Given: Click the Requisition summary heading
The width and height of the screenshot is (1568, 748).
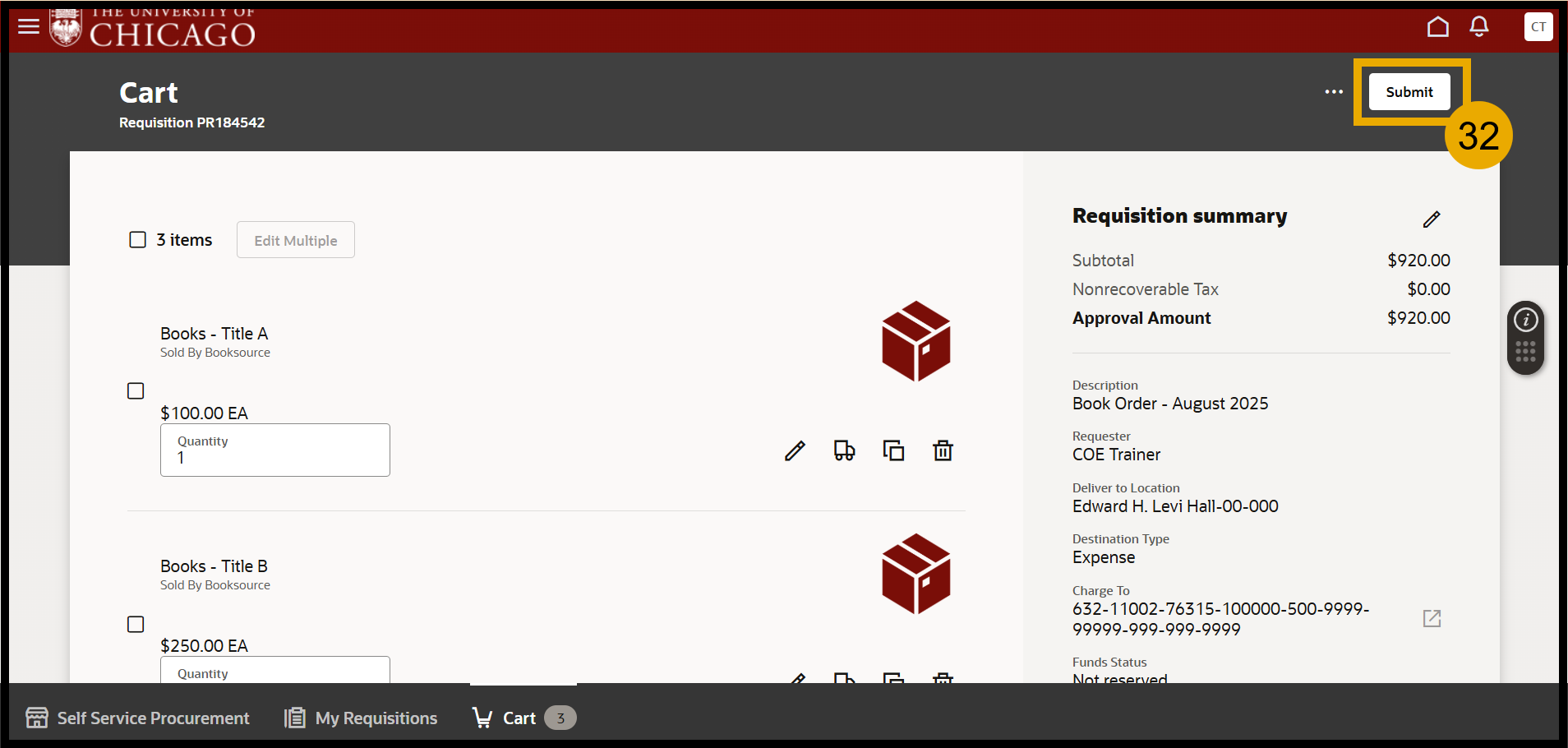Looking at the screenshot, I should [1179, 215].
